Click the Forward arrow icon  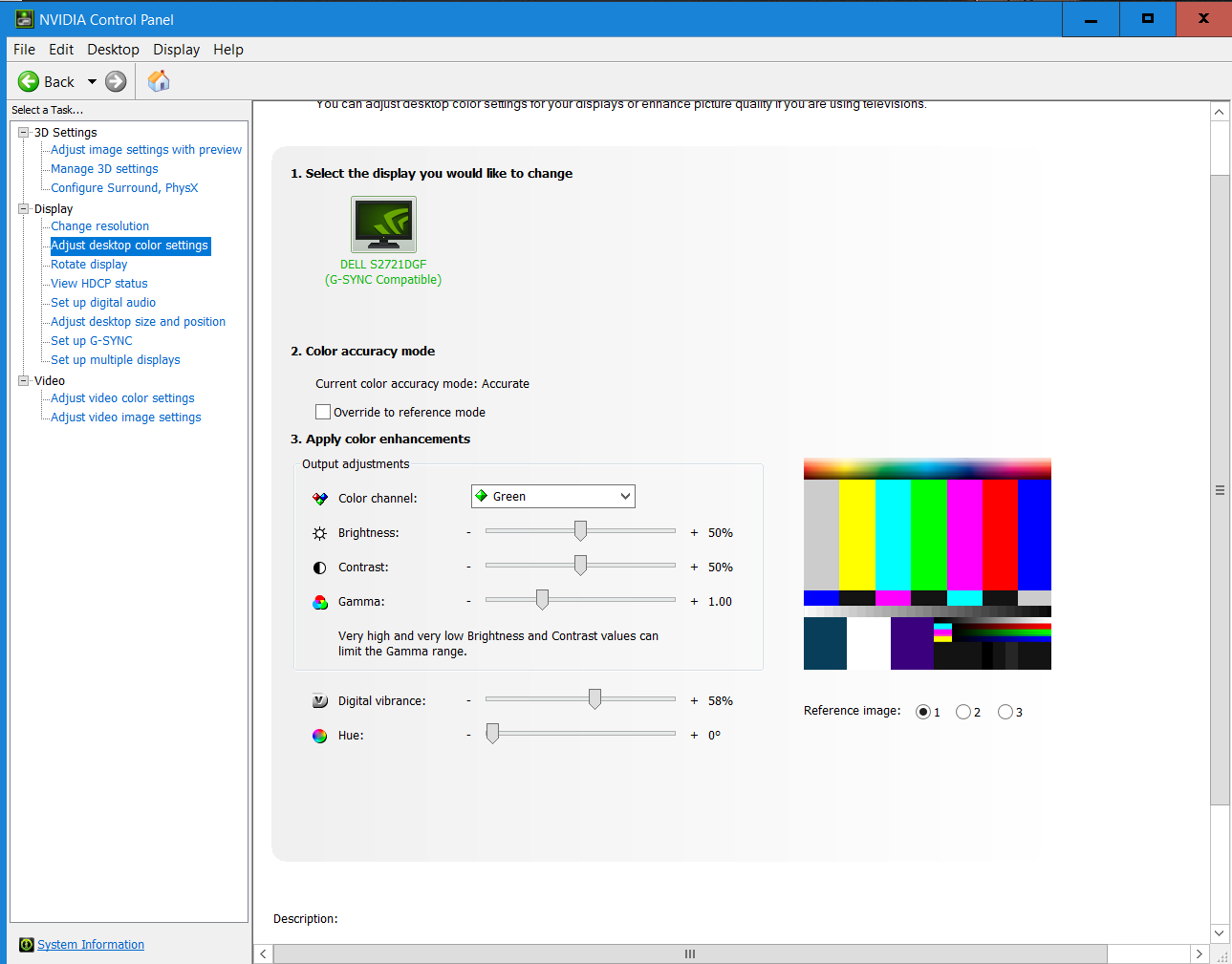pyautogui.click(x=116, y=82)
